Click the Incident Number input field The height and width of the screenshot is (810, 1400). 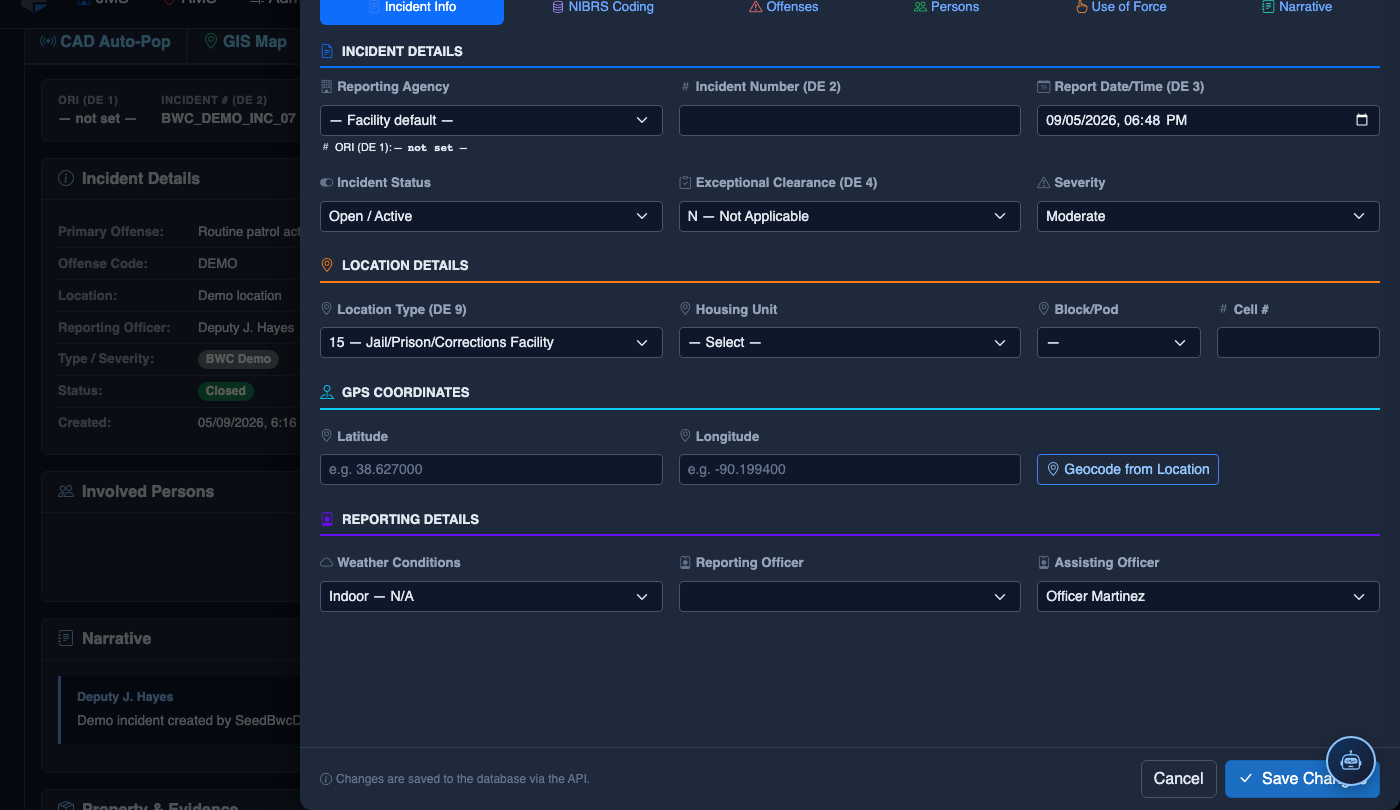click(x=850, y=120)
